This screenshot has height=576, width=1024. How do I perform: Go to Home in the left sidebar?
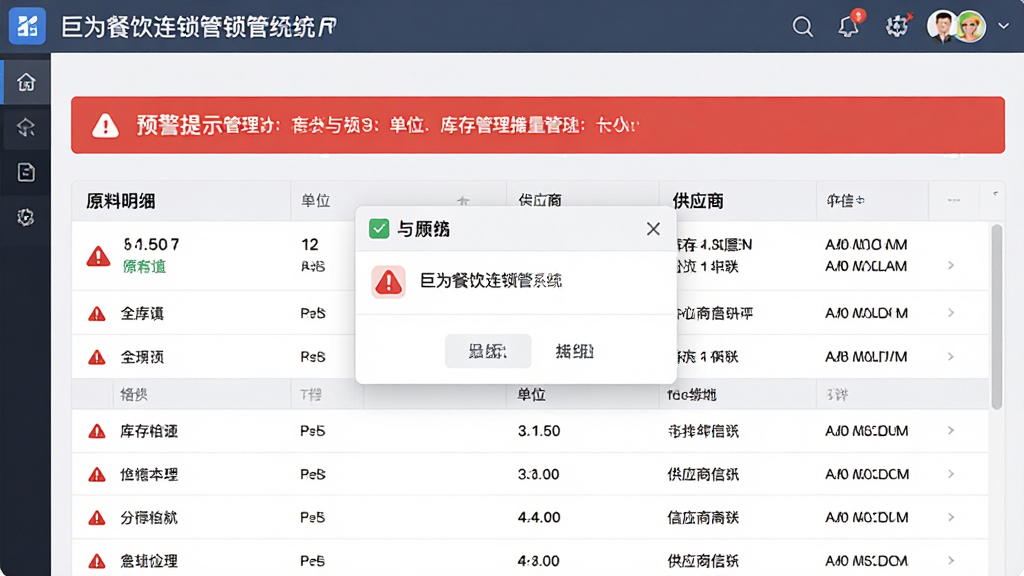(x=26, y=82)
